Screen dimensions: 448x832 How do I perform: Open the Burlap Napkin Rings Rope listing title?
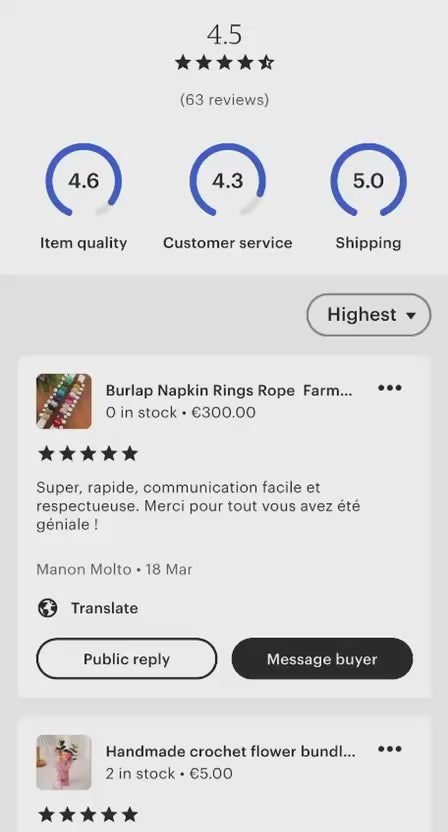click(x=229, y=391)
